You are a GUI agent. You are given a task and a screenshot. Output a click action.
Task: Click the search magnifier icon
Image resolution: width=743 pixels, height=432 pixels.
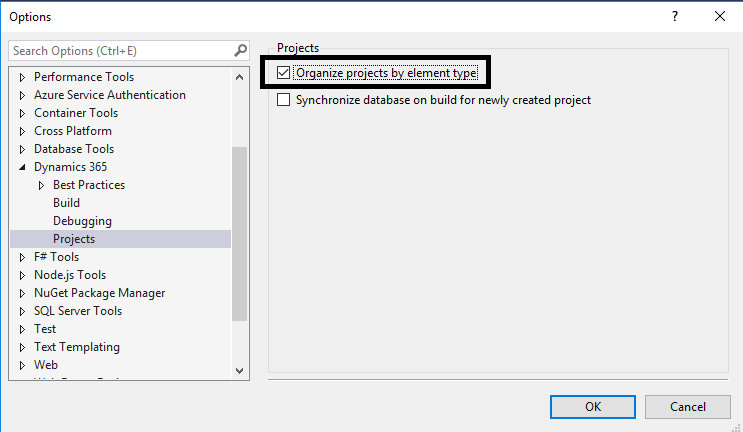coord(240,50)
